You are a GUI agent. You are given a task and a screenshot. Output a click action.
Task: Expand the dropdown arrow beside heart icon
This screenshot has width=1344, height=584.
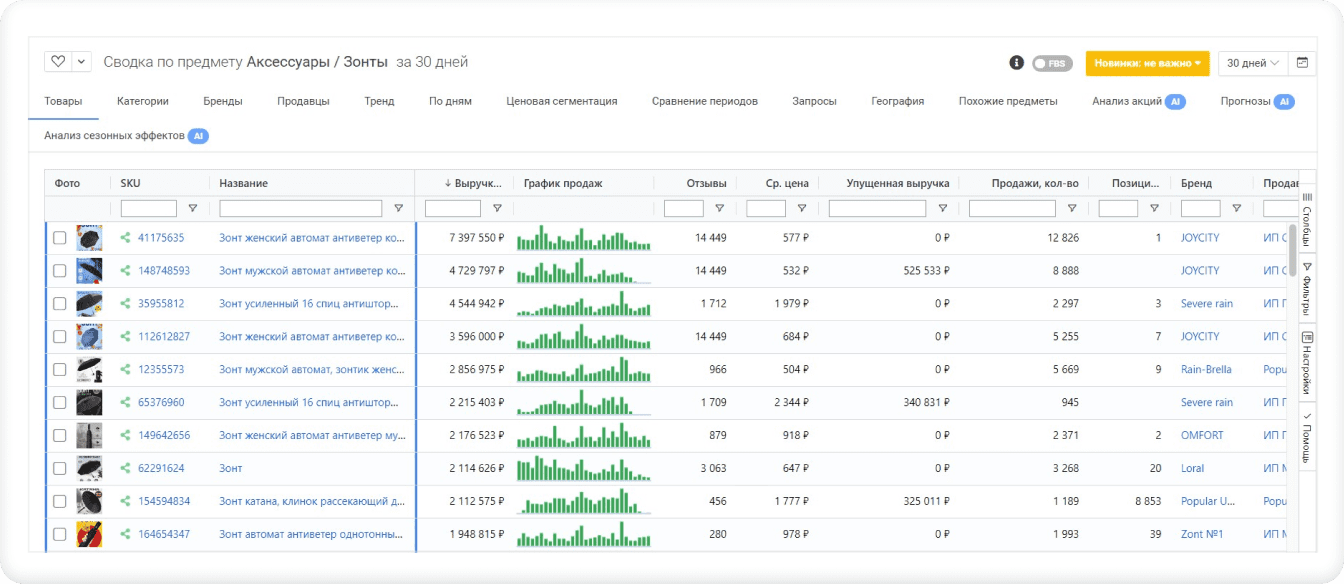[x=81, y=62]
